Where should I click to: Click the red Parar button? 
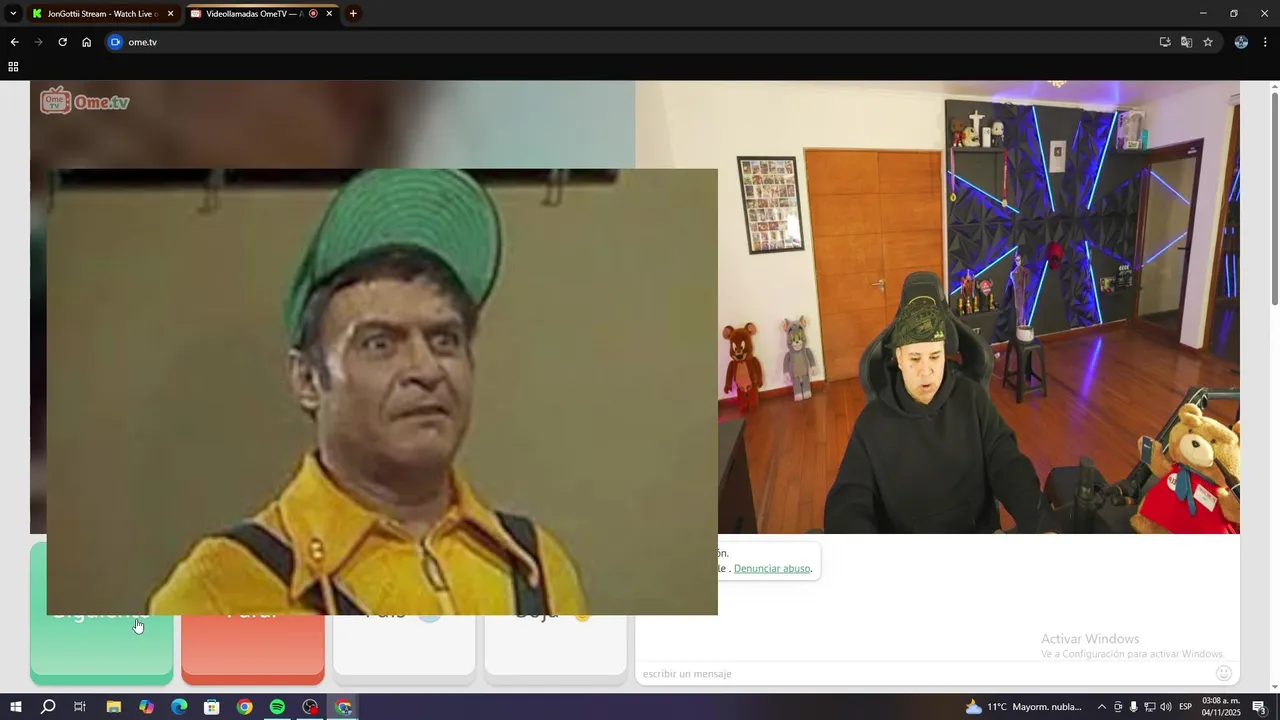(x=253, y=648)
